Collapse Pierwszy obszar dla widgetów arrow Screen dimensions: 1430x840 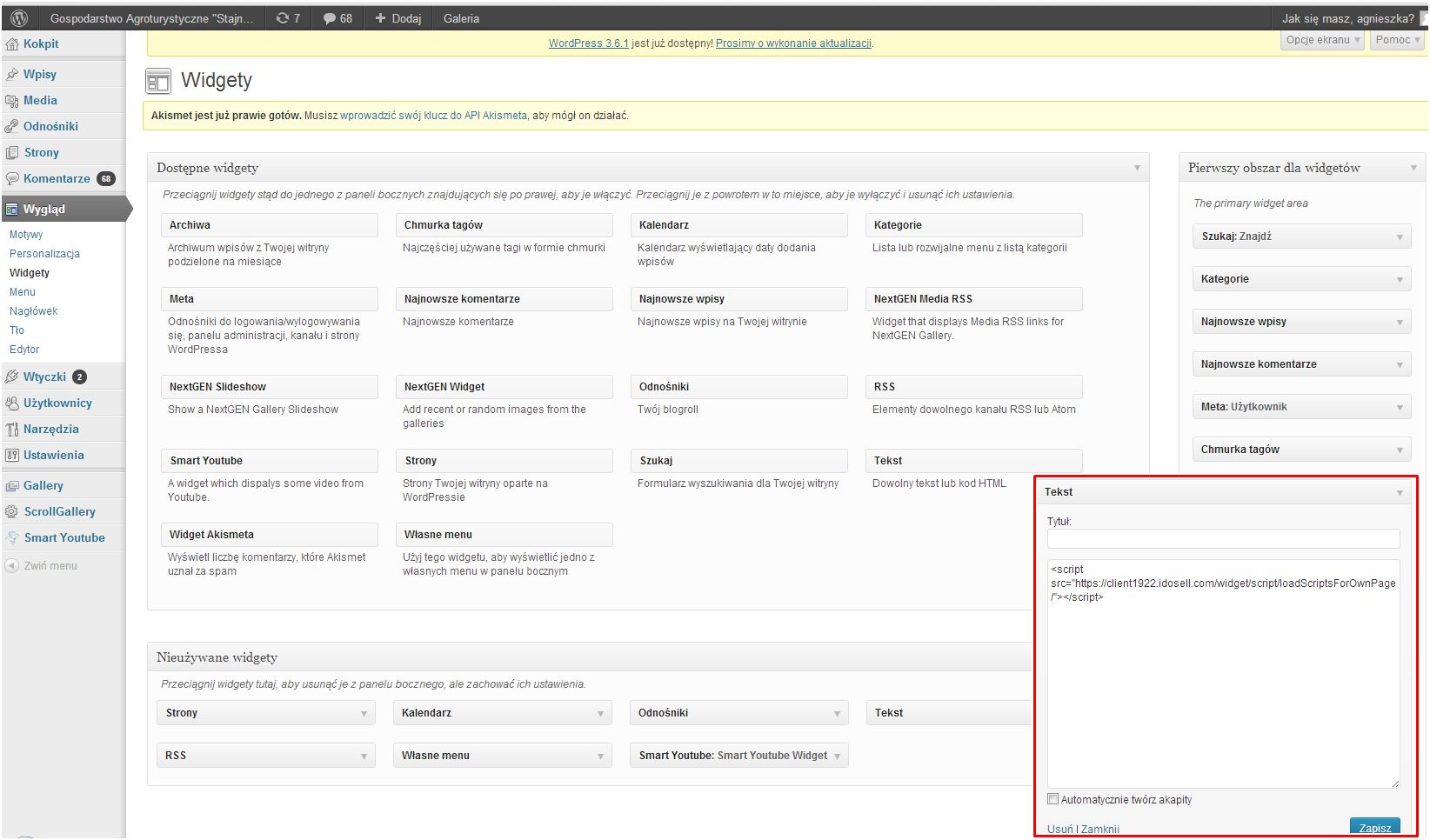click(x=1413, y=168)
